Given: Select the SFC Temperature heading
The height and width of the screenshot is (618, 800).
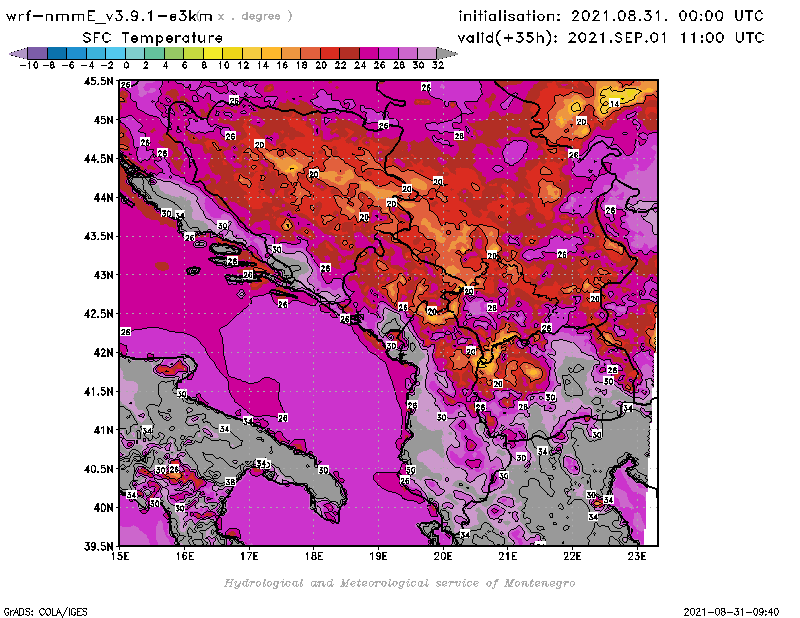Looking at the screenshot, I should (153, 38).
